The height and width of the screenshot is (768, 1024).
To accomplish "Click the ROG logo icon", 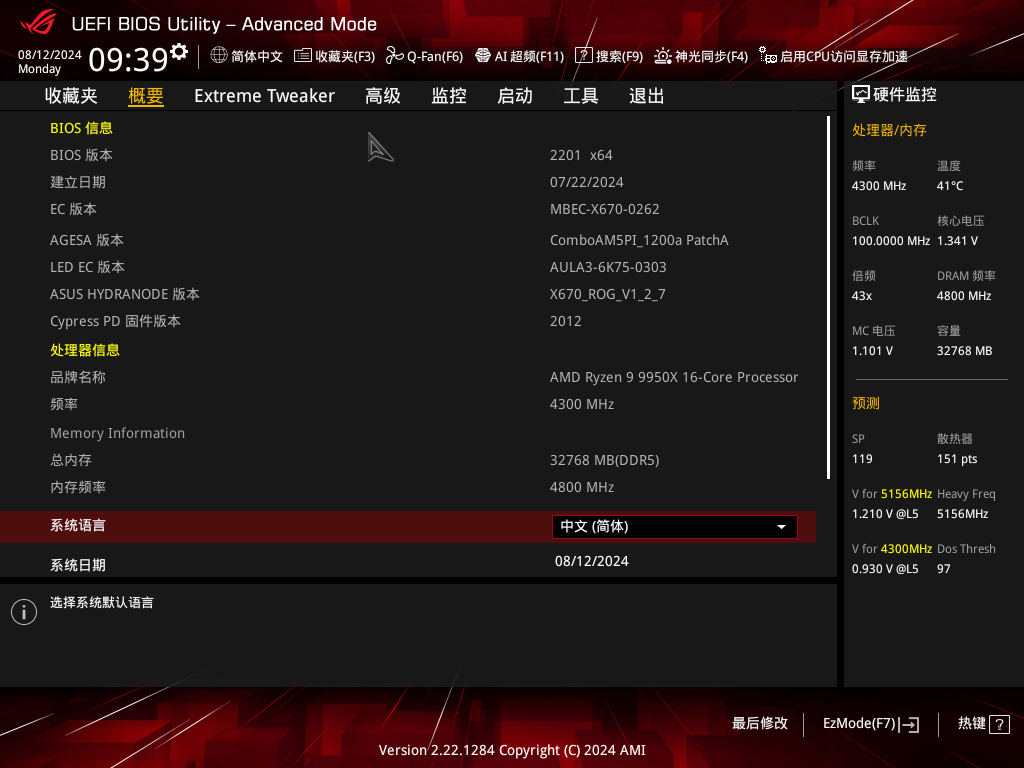I will click(x=38, y=23).
